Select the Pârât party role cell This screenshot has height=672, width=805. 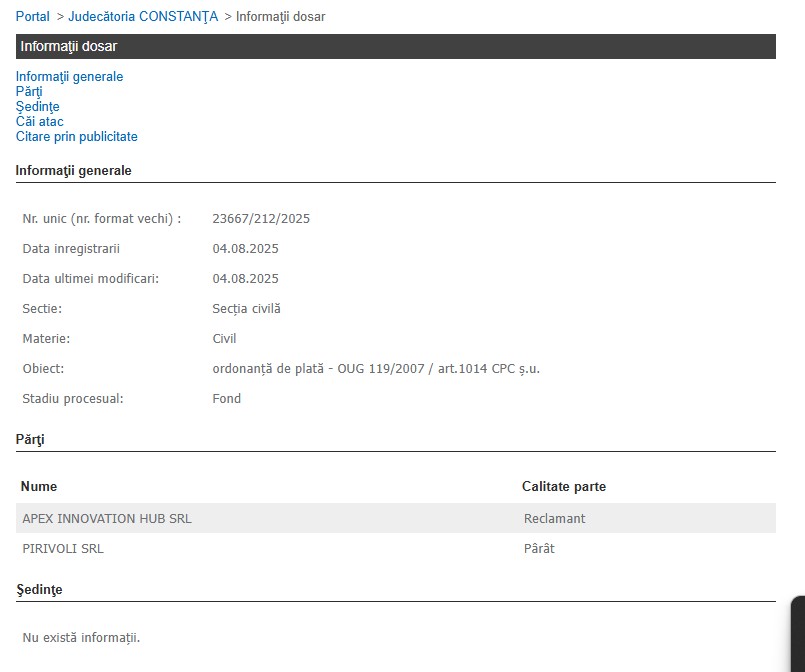(539, 549)
